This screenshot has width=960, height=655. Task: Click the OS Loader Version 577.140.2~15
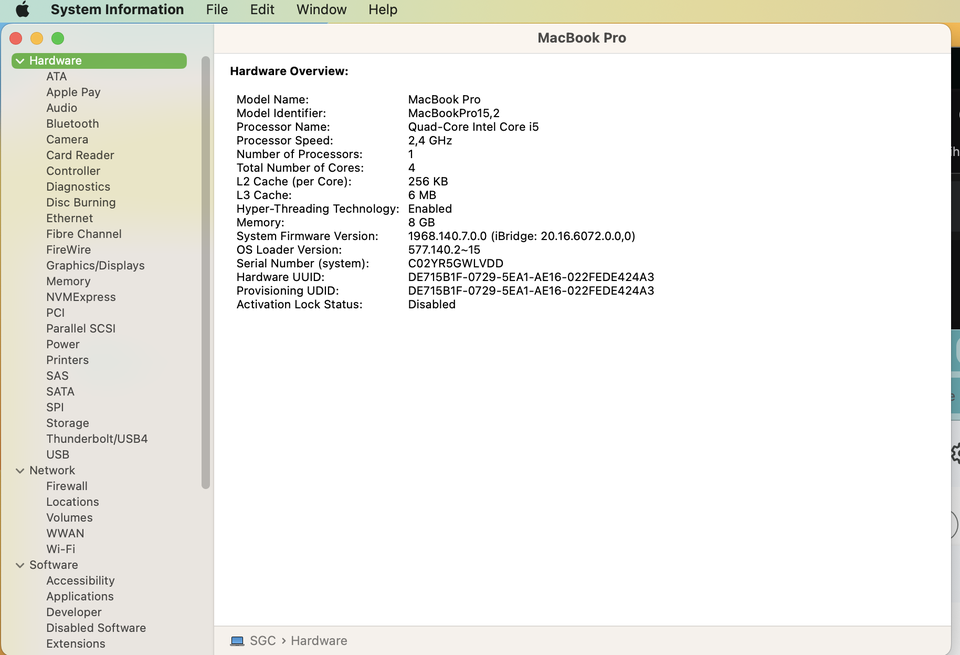pos(444,250)
